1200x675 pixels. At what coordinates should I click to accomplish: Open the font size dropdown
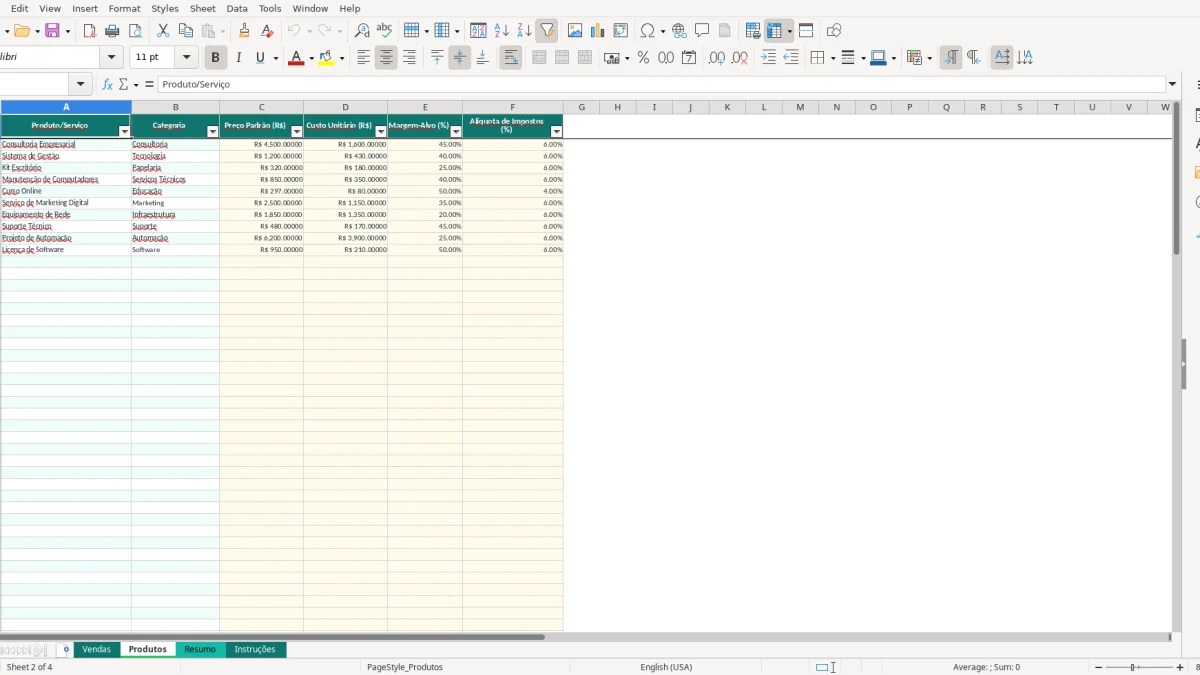pyautogui.click(x=186, y=58)
